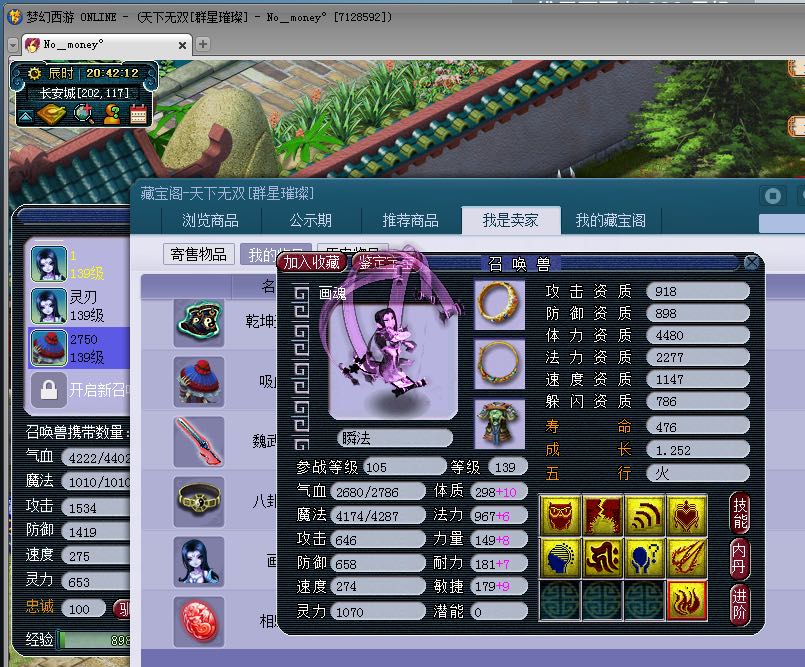The width and height of the screenshot is (805, 667).
Task: Click the gold ring equipment slot
Action: coord(499,304)
